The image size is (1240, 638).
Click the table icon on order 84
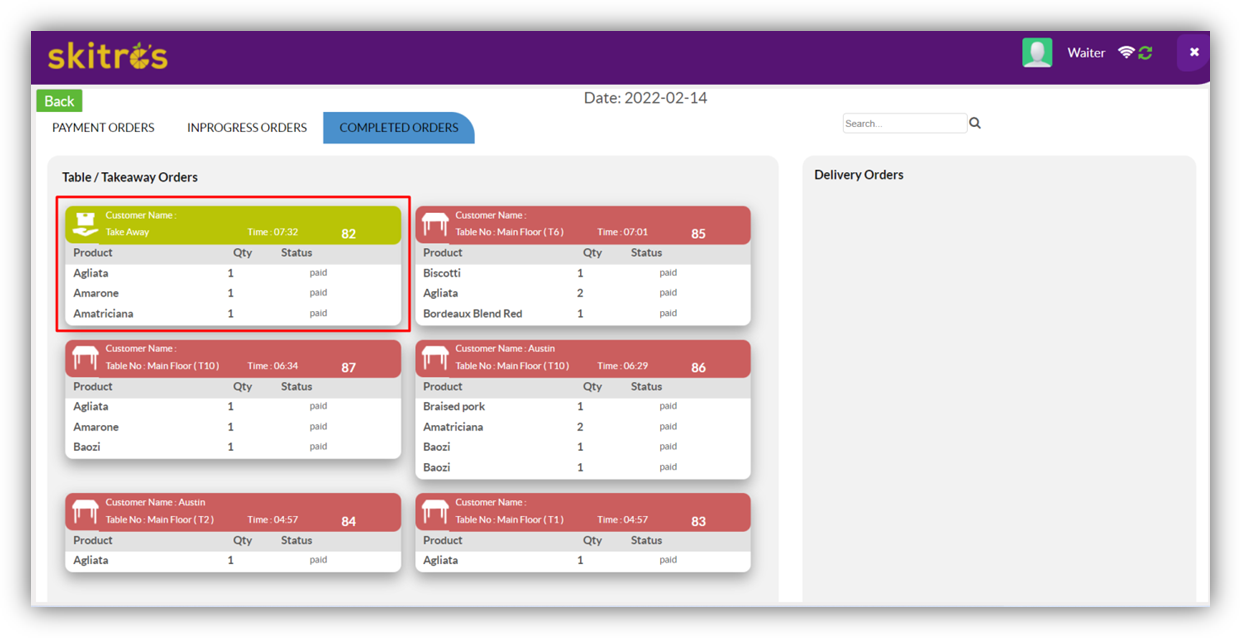pyautogui.click(x=86, y=511)
